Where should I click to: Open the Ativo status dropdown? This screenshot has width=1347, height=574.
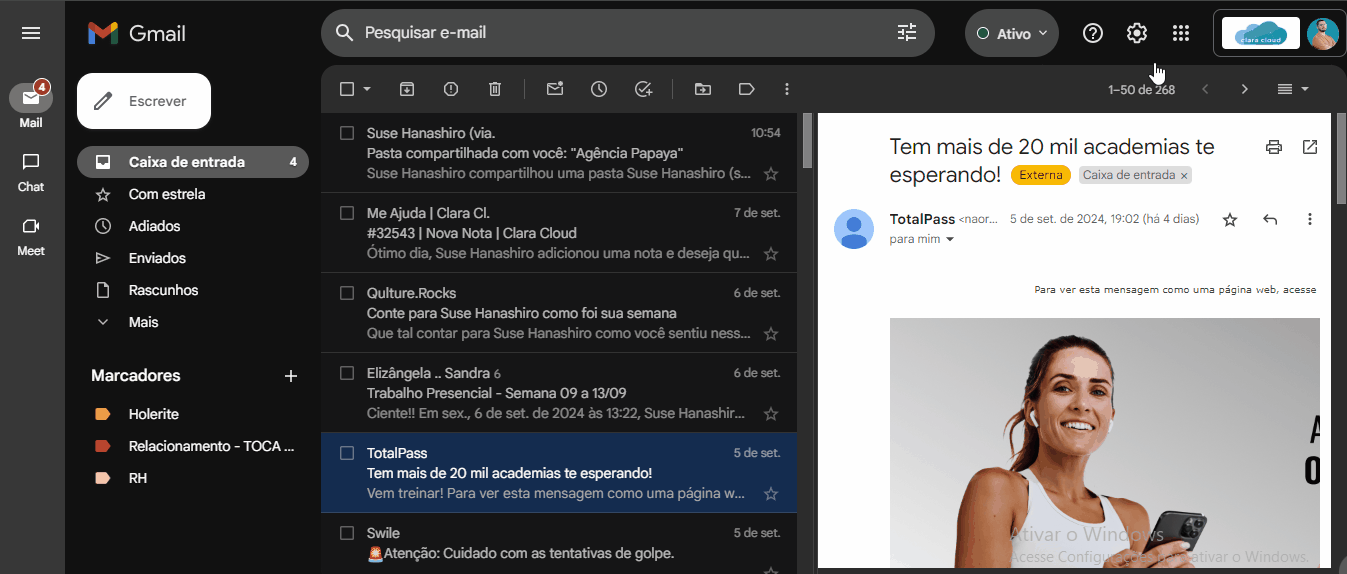[x=1012, y=33]
